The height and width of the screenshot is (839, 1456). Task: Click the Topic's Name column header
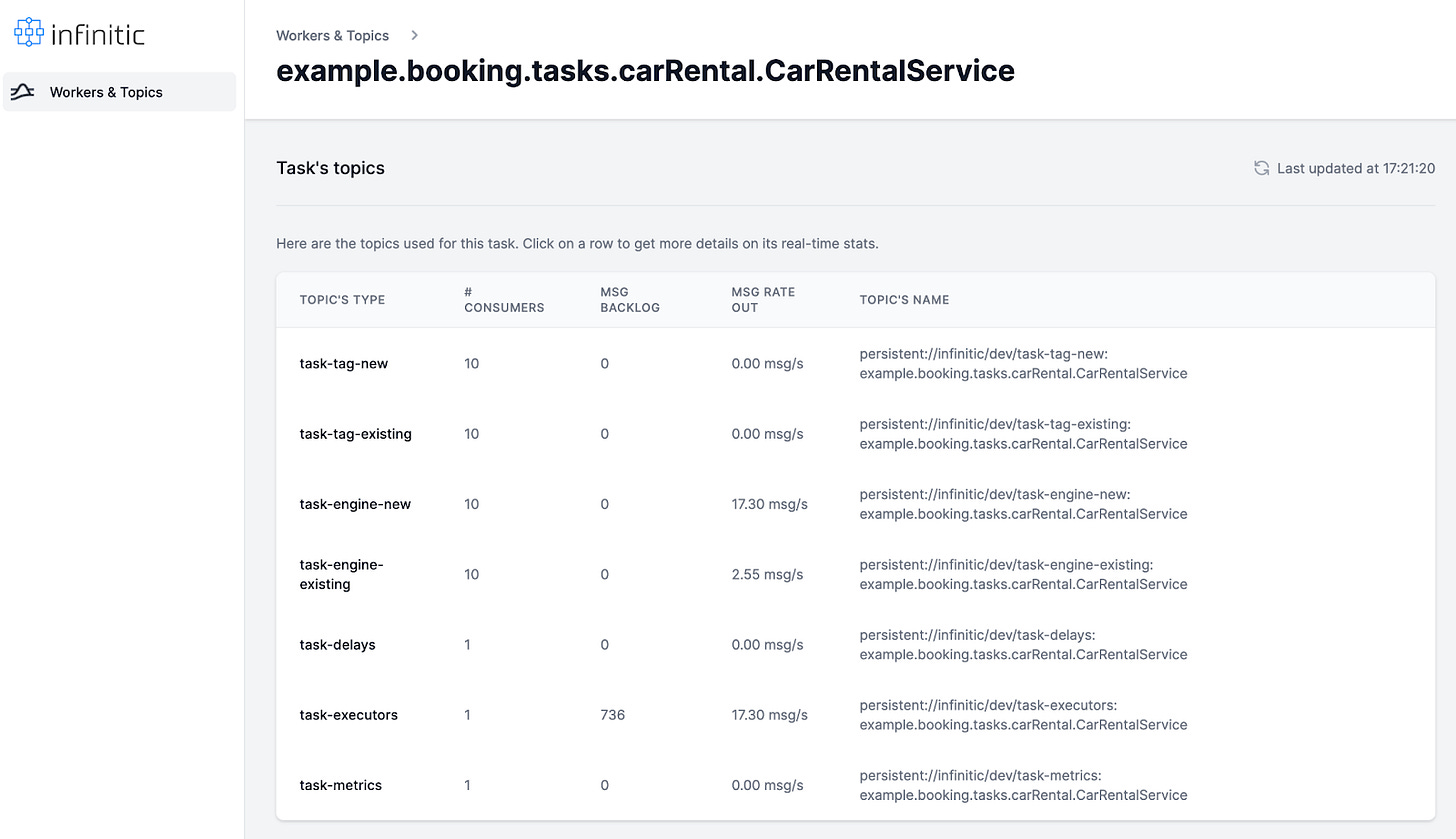tap(904, 300)
